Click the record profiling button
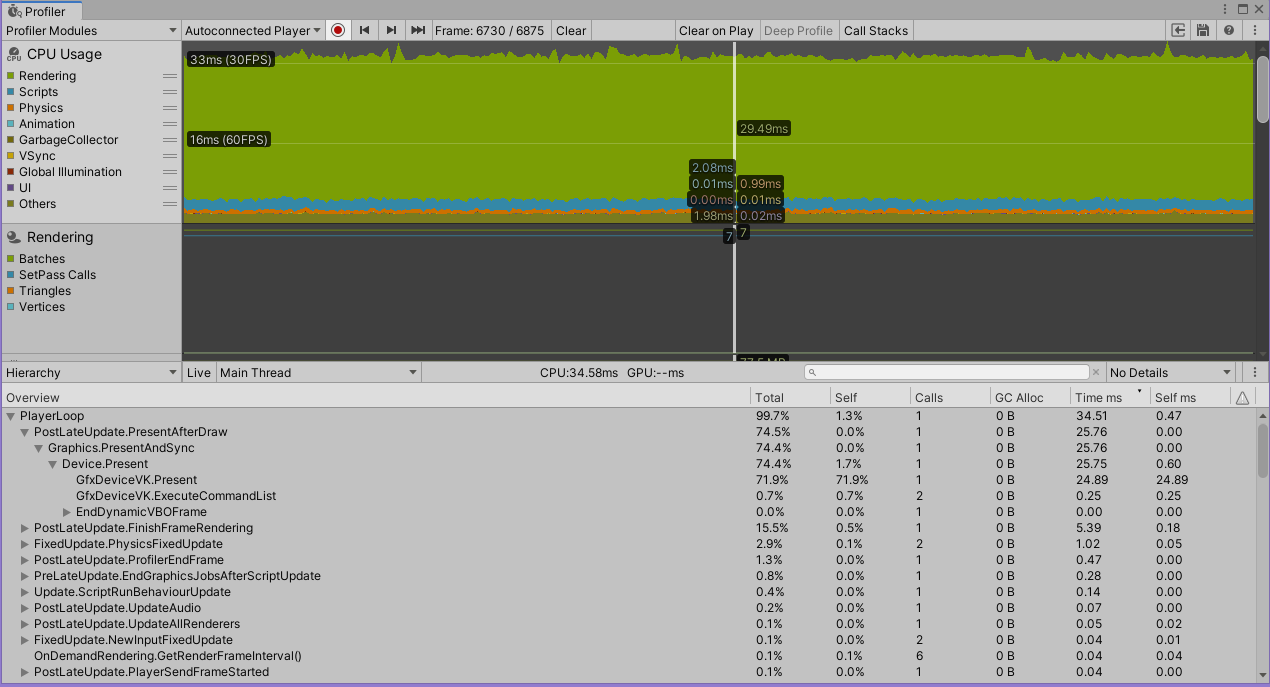 point(338,30)
